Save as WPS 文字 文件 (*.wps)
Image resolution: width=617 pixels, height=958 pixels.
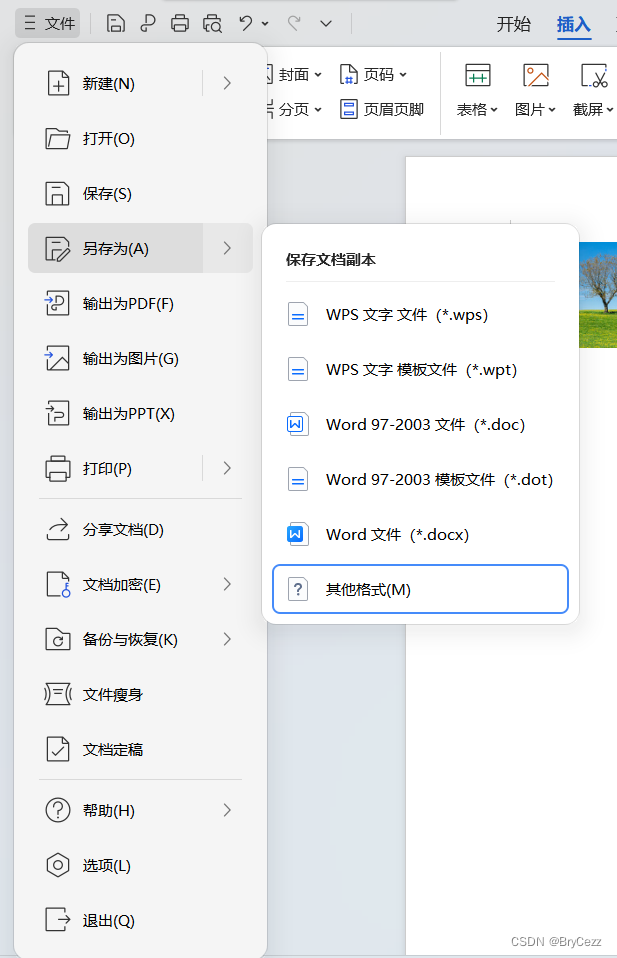tap(420, 315)
